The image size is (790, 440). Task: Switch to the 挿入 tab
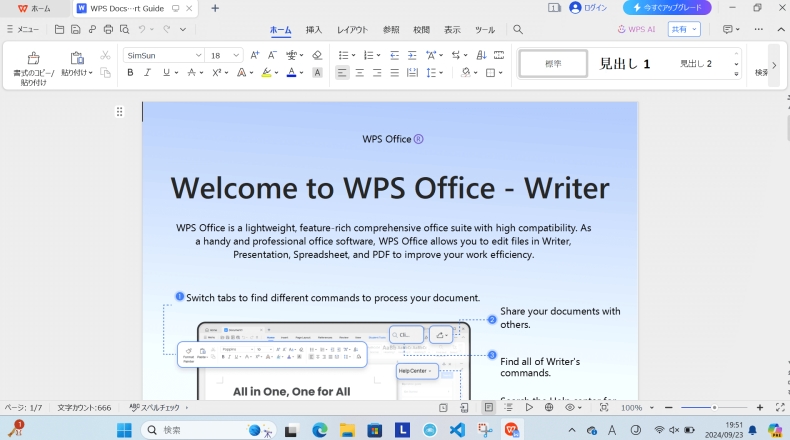click(x=313, y=30)
